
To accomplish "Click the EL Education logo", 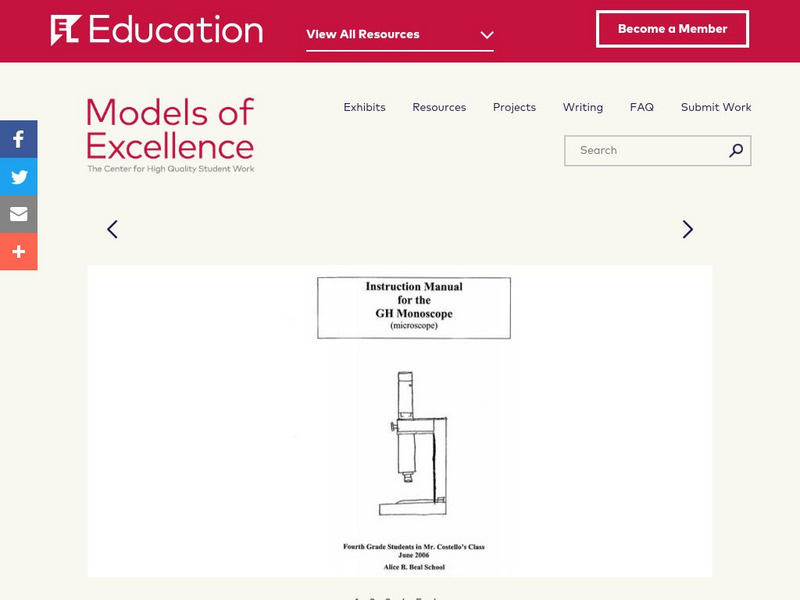I will click(x=157, y=30).
